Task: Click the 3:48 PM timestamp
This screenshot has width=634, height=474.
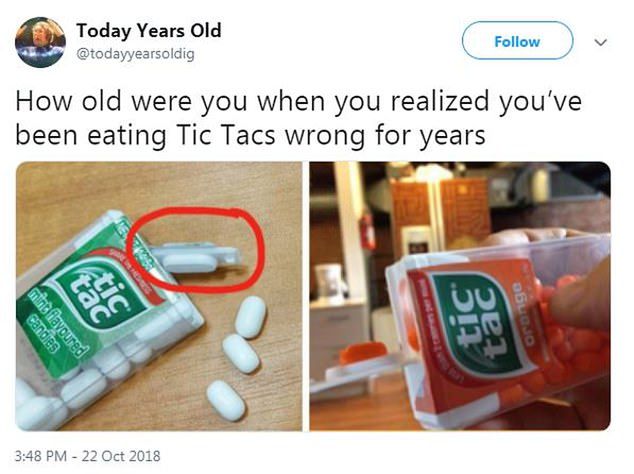Action: click(40, 456)
